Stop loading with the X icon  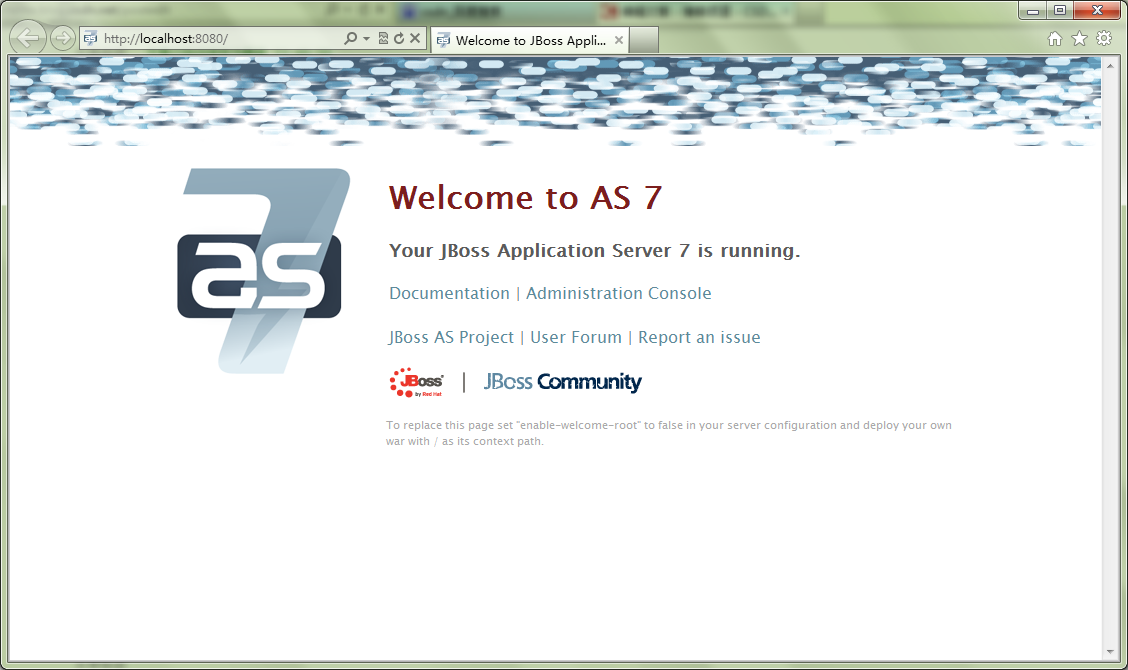pyautogui.click(x=415, y=38)
